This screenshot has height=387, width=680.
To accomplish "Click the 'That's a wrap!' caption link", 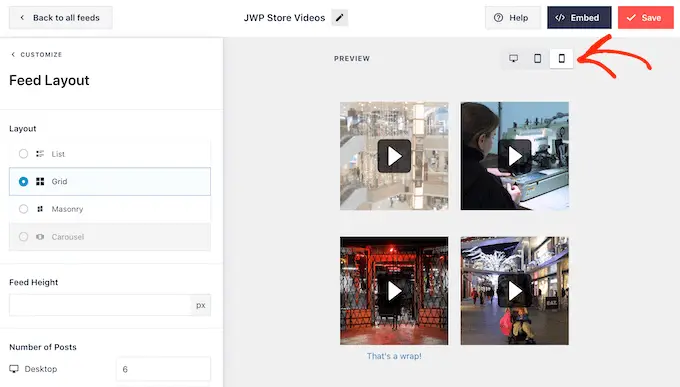I will click(394, 356).
